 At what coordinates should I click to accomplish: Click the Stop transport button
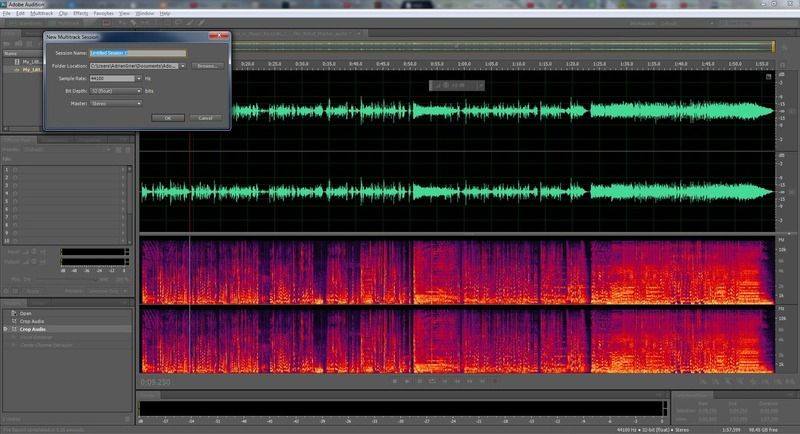coord(394,381)
